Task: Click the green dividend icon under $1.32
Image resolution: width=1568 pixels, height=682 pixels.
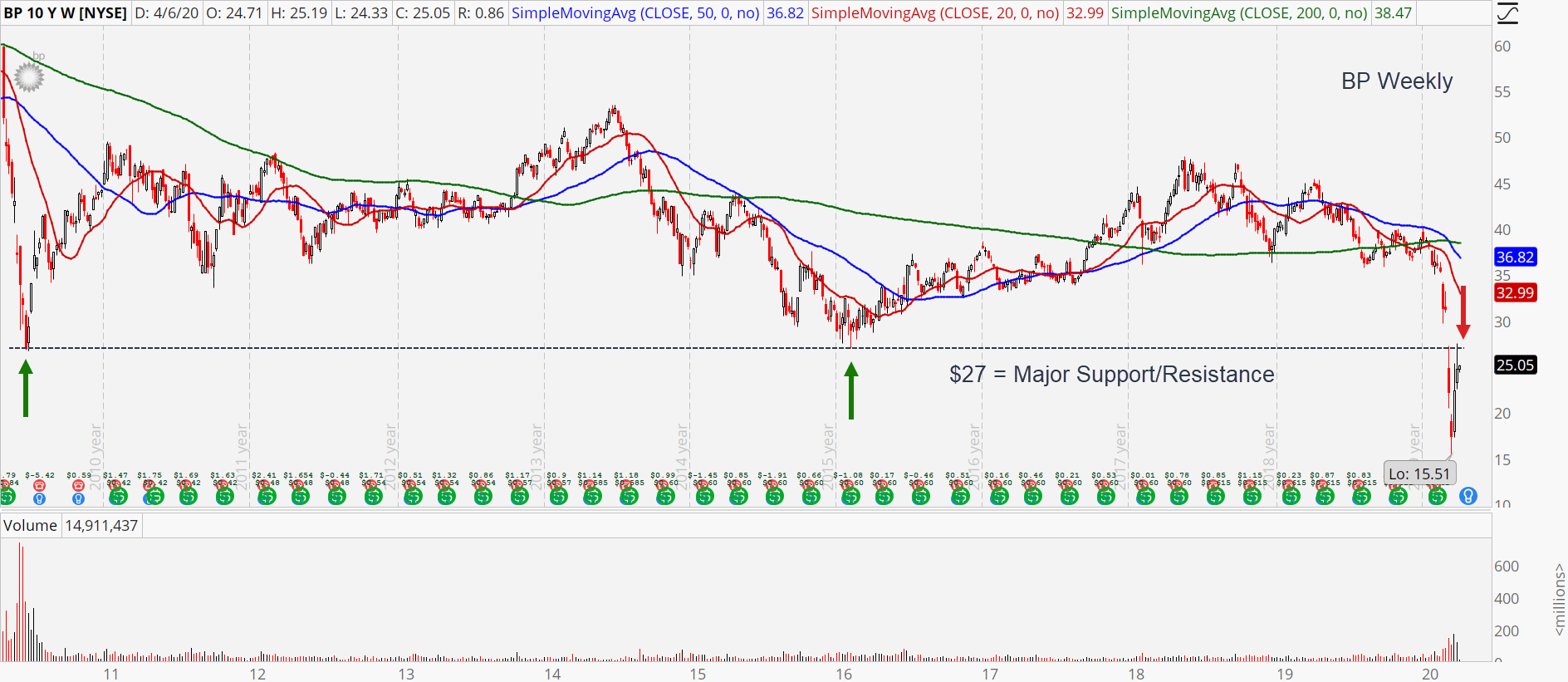Action: [x=446, y=497]
